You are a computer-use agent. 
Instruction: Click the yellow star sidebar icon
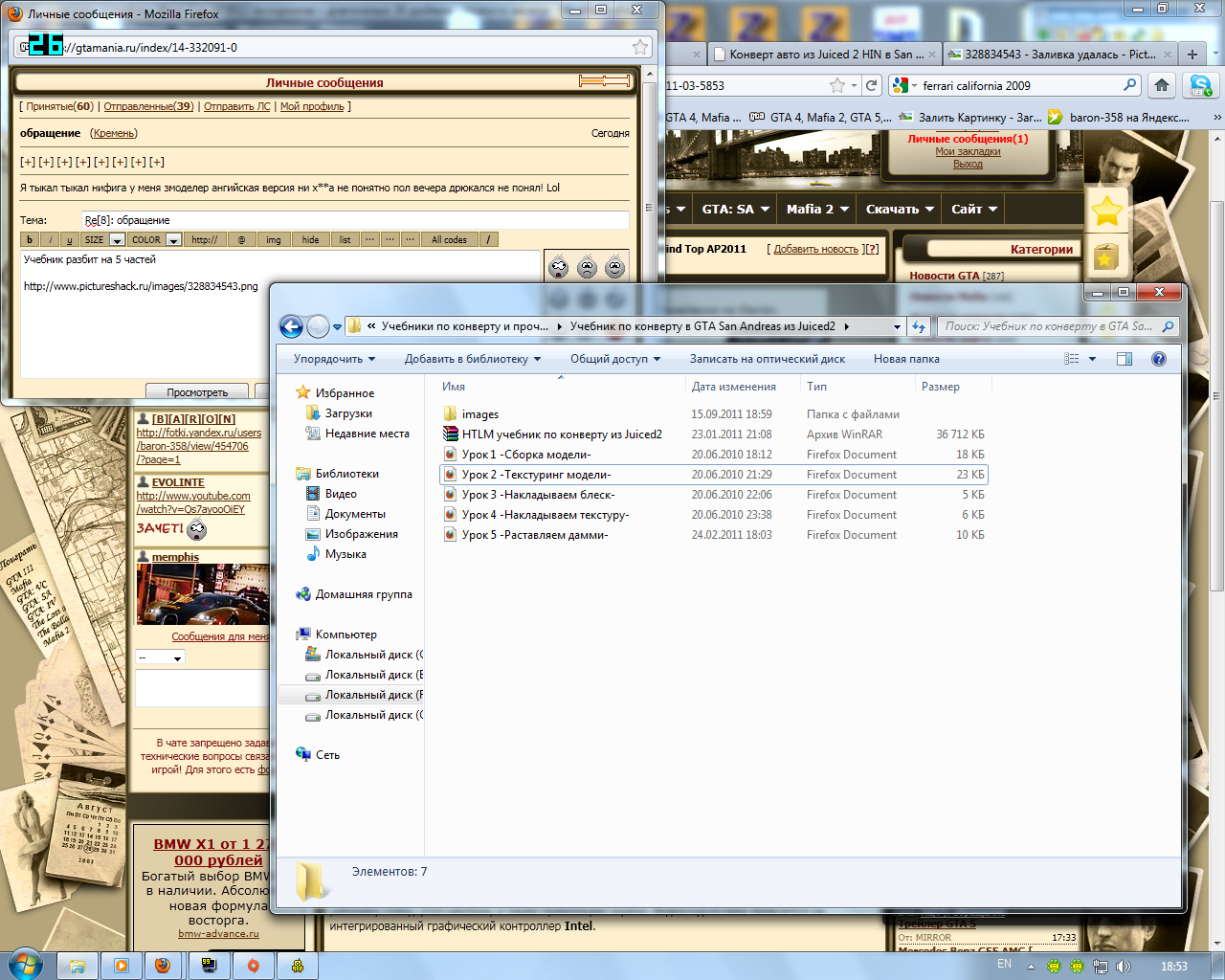coord(1107,211)
